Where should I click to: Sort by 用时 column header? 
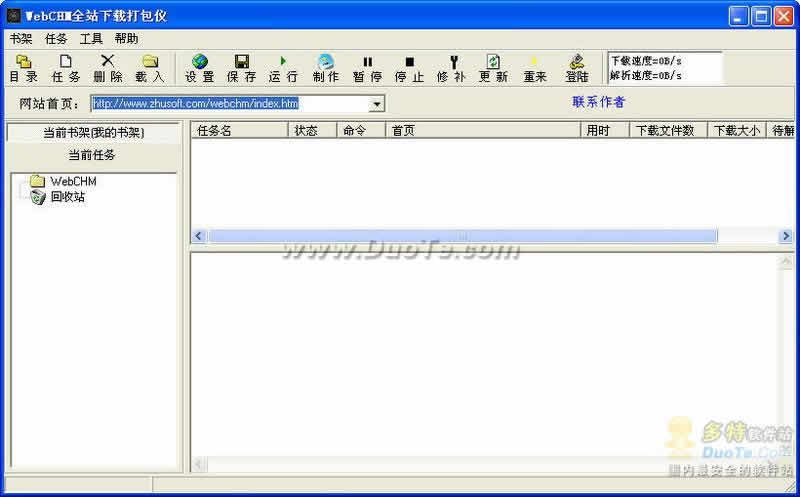click(605, 131)
